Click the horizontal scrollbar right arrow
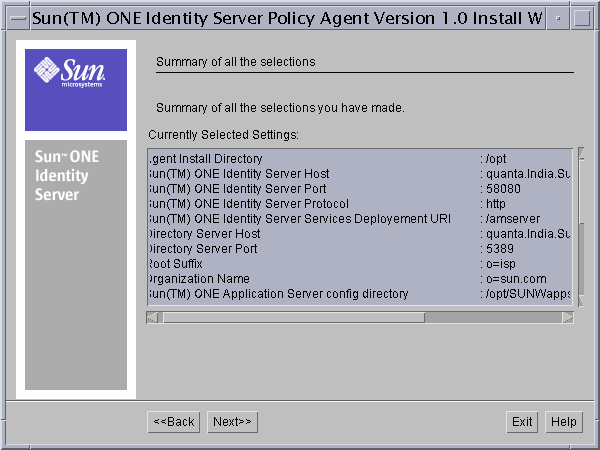Screen dimensions: 600x450 point(567,317)
